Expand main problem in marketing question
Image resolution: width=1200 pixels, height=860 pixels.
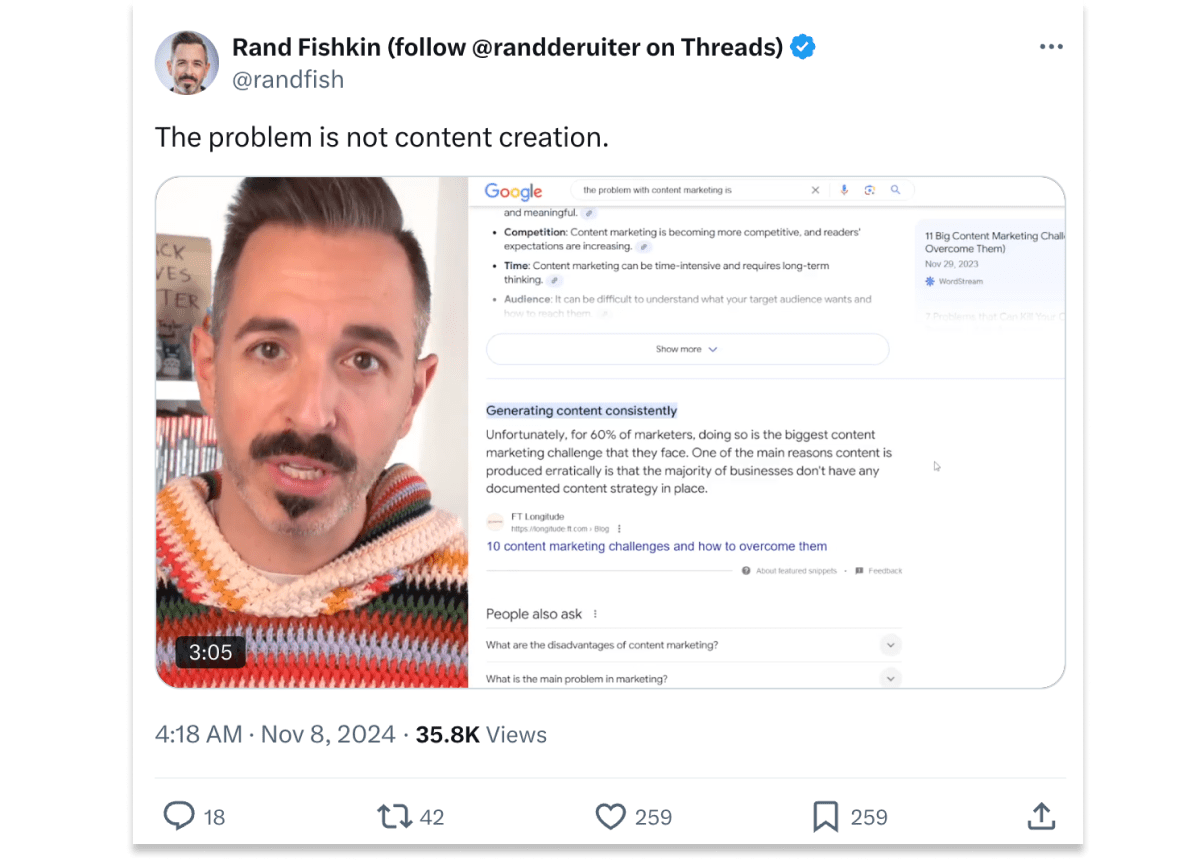[x=693, y=679]
